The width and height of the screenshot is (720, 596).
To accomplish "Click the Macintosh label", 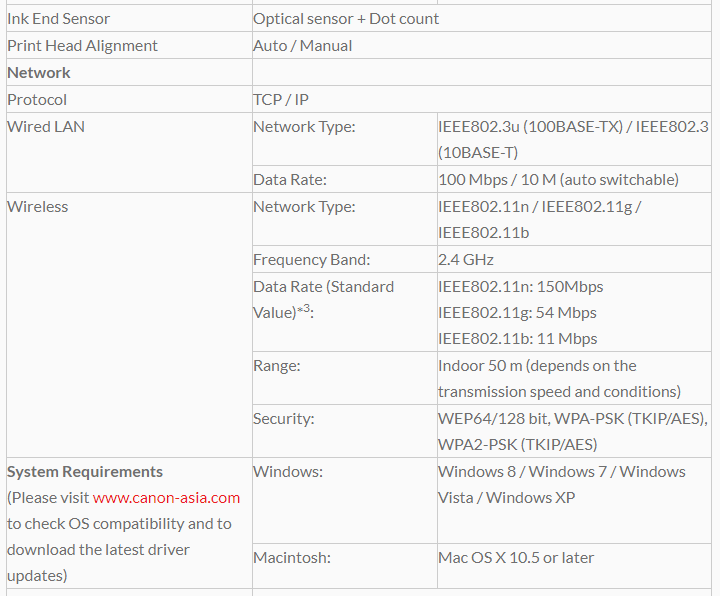I will (x=291, y=557).
